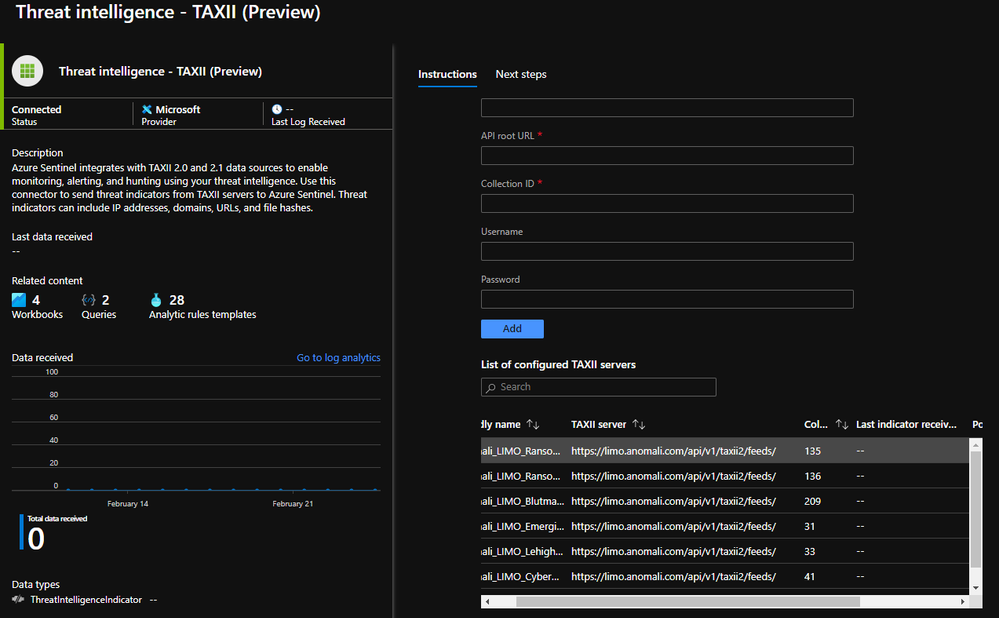Click the collection ID value 41

(809, 577)
